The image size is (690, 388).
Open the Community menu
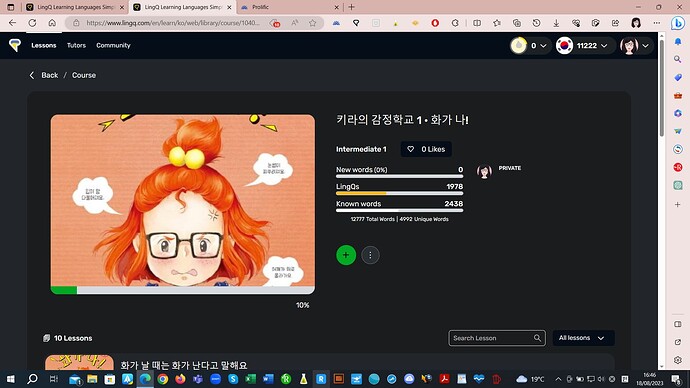113,45
